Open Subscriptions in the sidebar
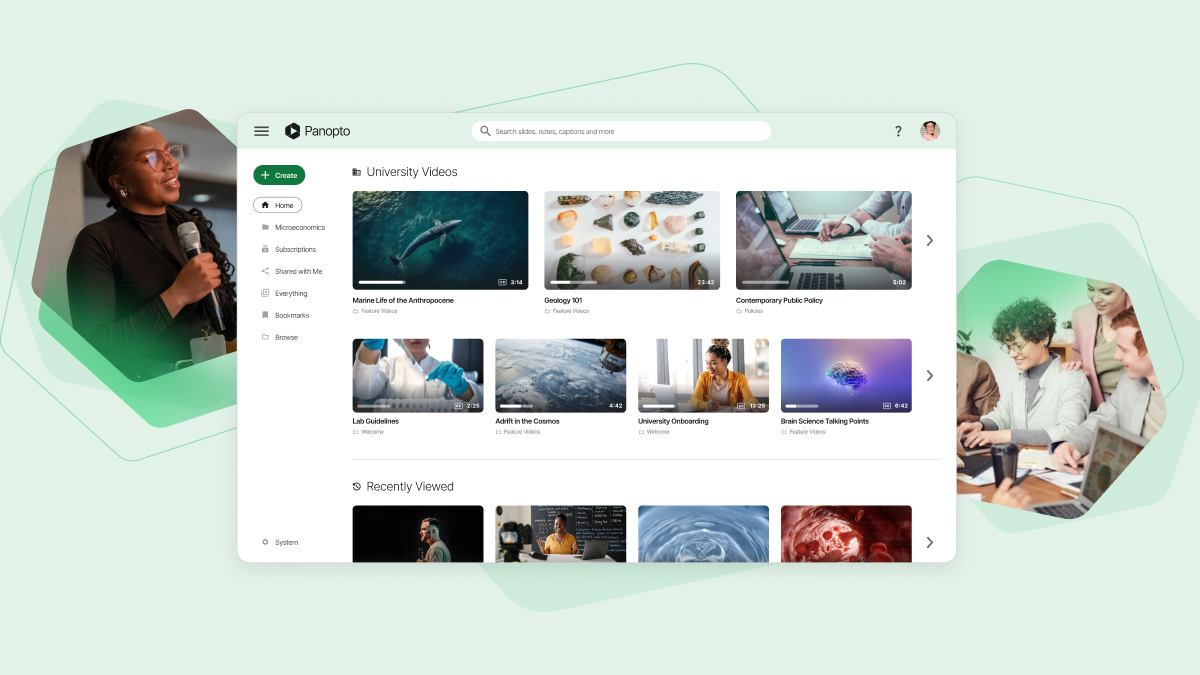The height and width of the screenshot is (675, 1200). tap(295, 249)
